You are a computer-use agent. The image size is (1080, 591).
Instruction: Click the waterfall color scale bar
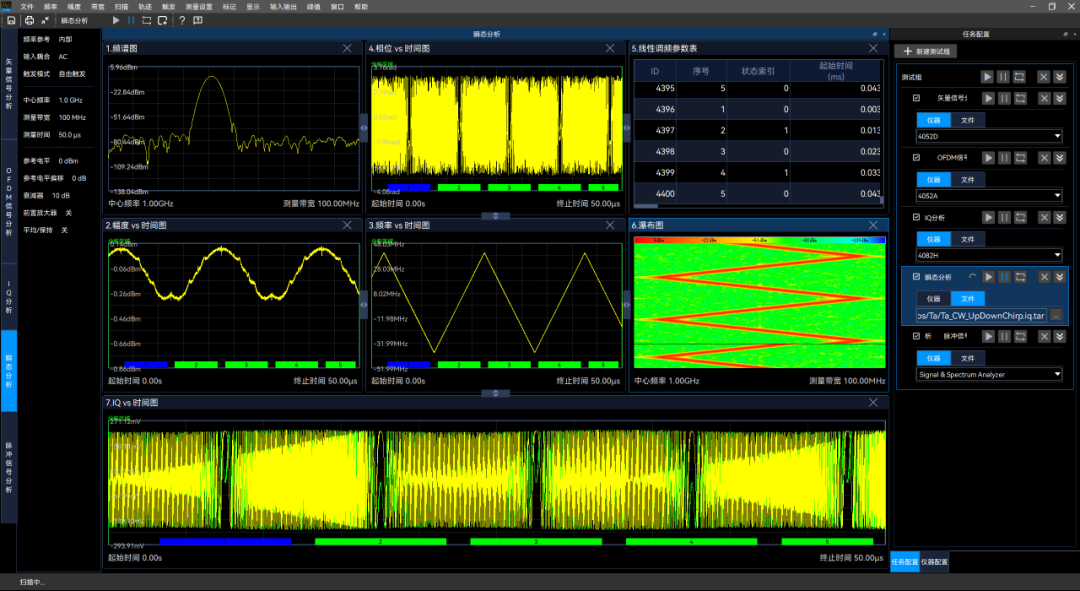[759, 241]
